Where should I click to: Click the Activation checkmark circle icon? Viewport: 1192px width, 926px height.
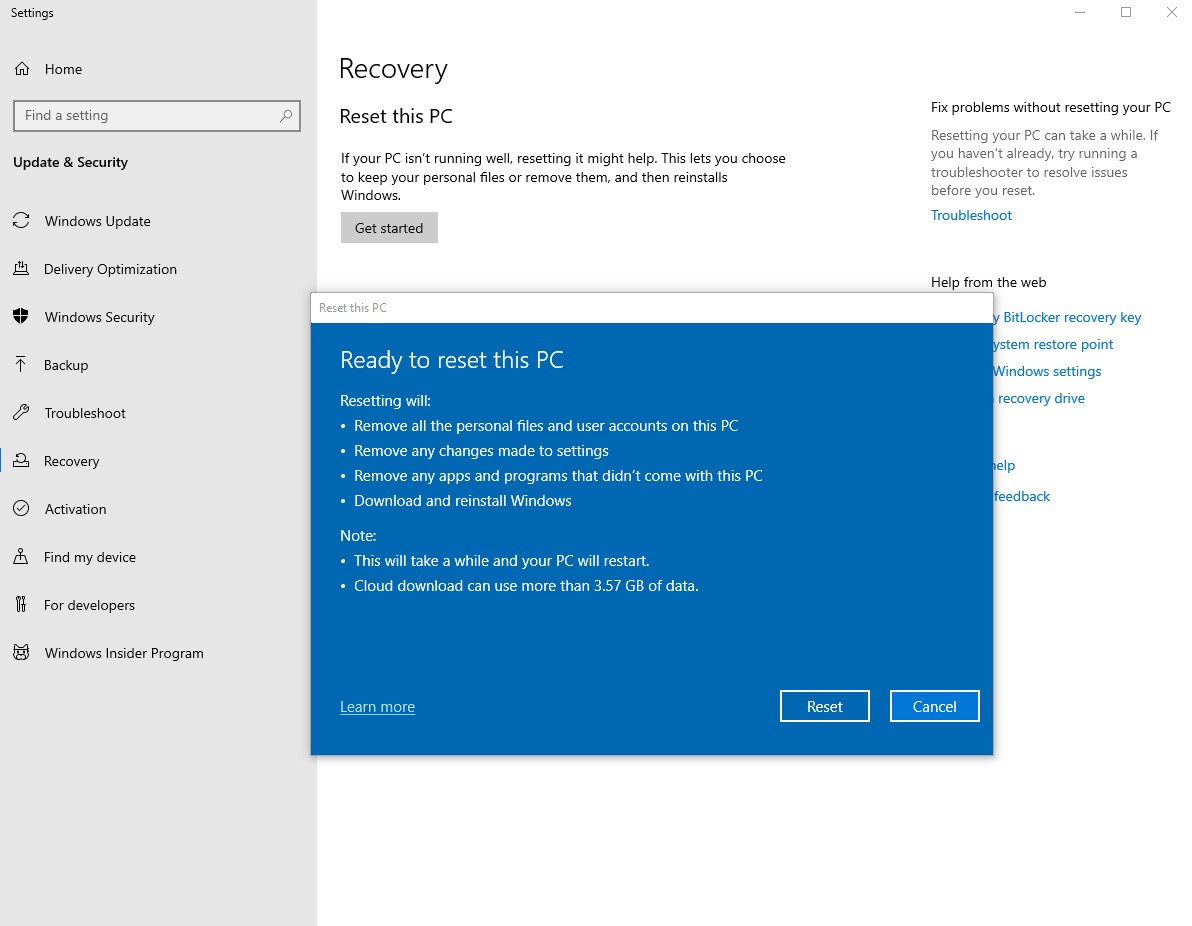pos(21,509)
